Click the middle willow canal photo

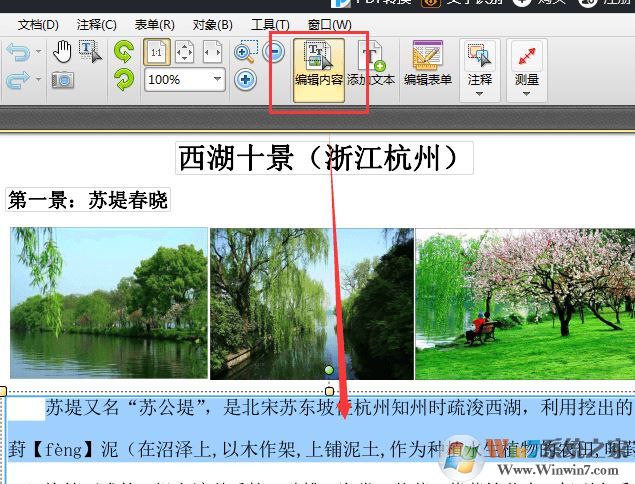pos(312,304)
